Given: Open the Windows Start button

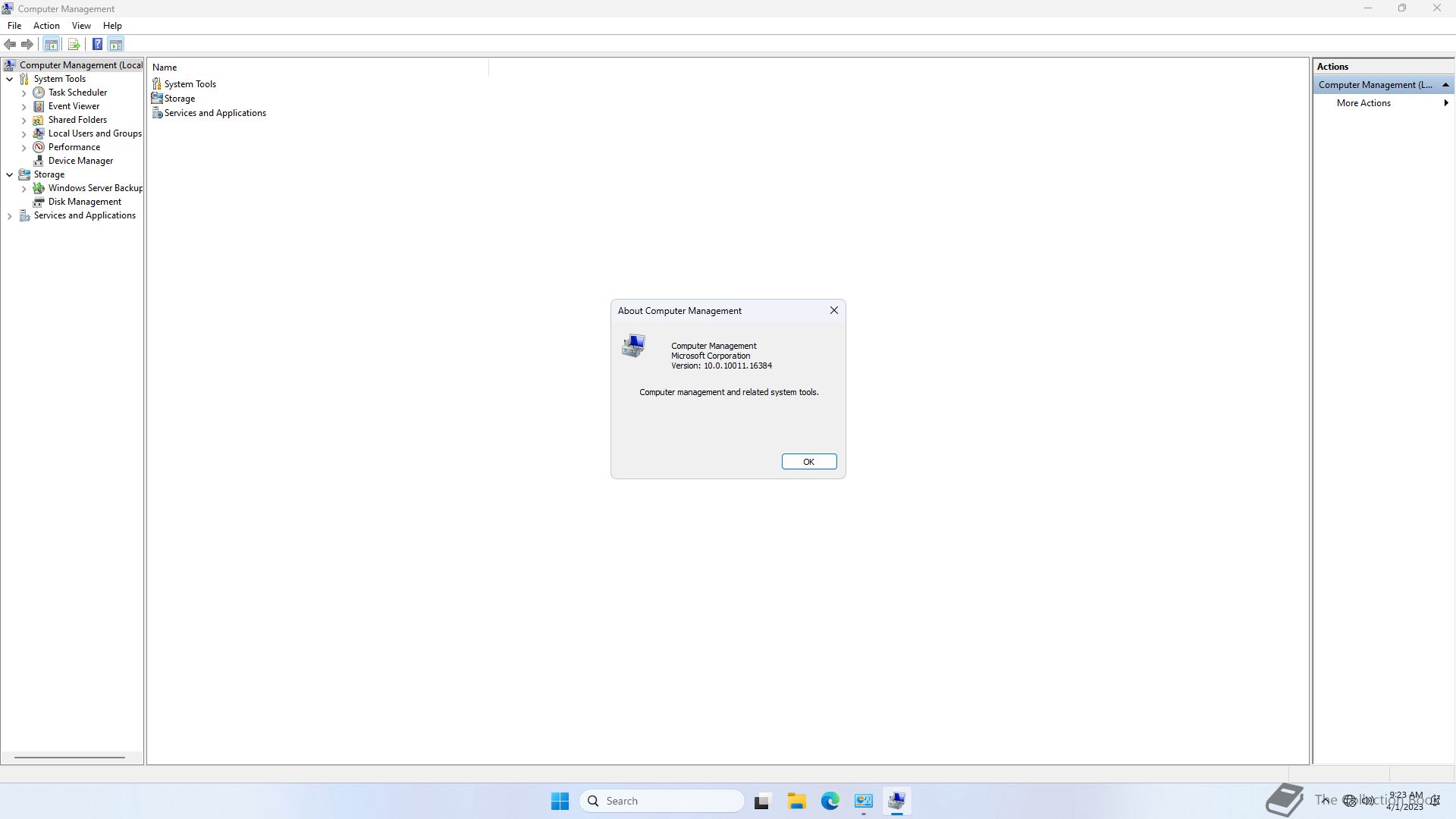Looking at the screenshot, I should [x=560, y=801].
